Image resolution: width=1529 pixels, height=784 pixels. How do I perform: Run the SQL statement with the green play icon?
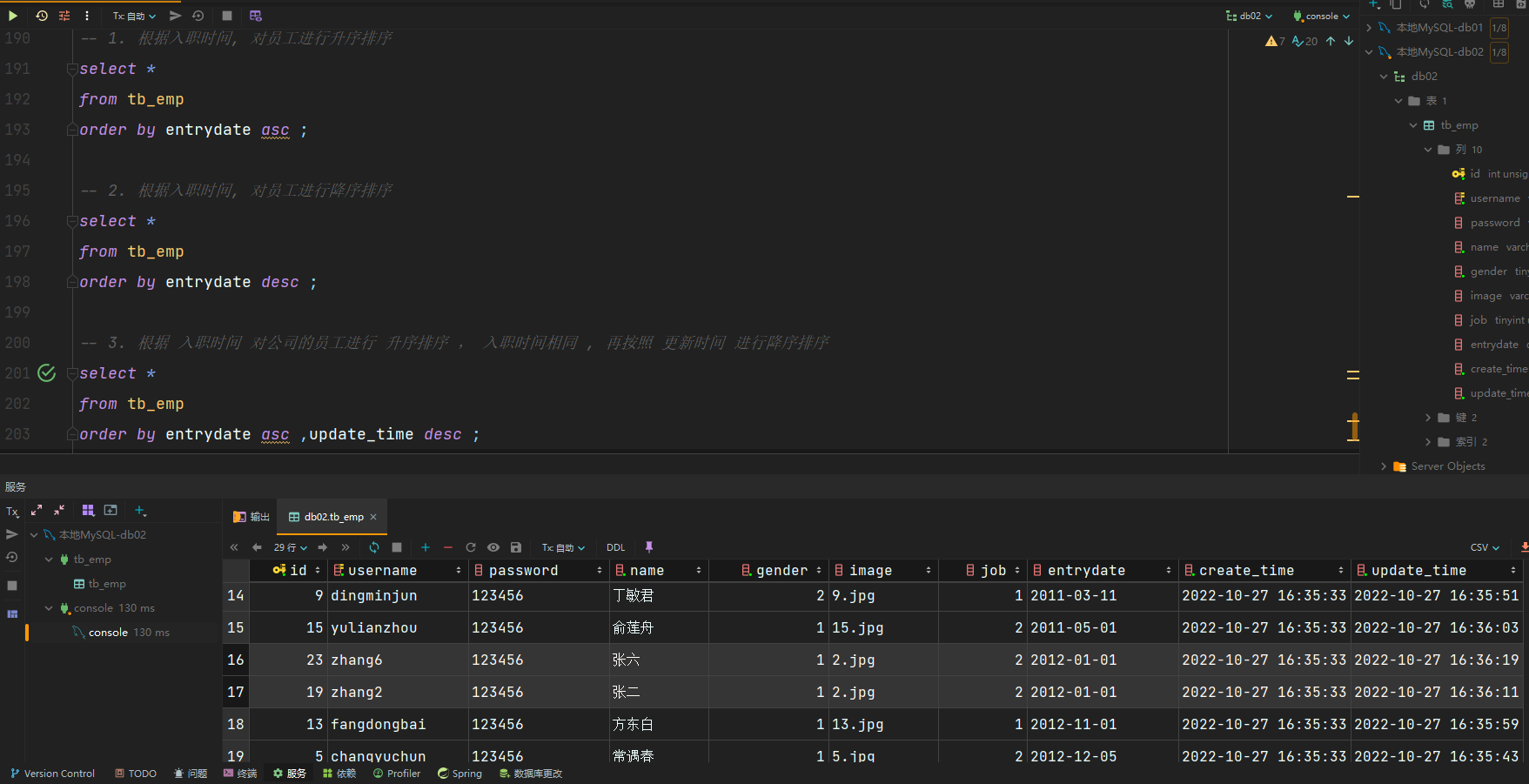tap(13, 16)
